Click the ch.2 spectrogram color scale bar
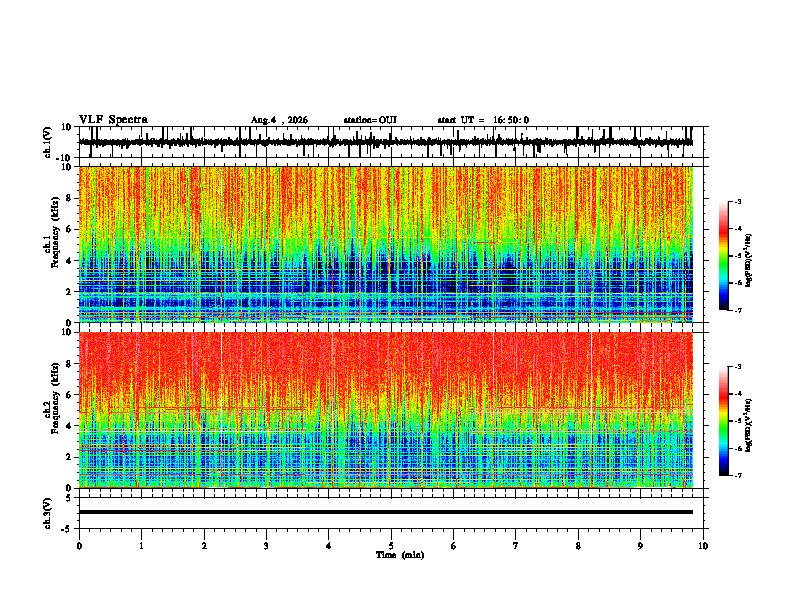Viewport: 792px width, 612px height. (x=723, y=421)
